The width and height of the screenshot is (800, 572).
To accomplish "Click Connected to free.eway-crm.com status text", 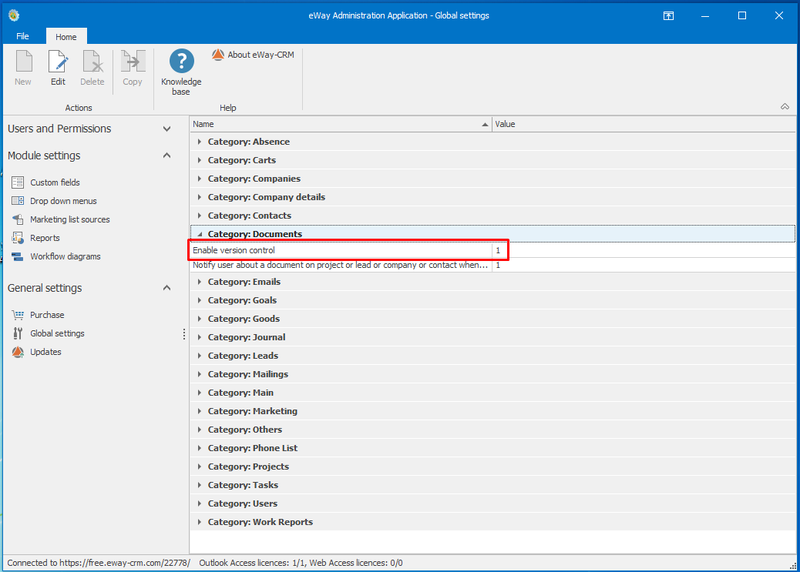I will (x=98, y=563).
